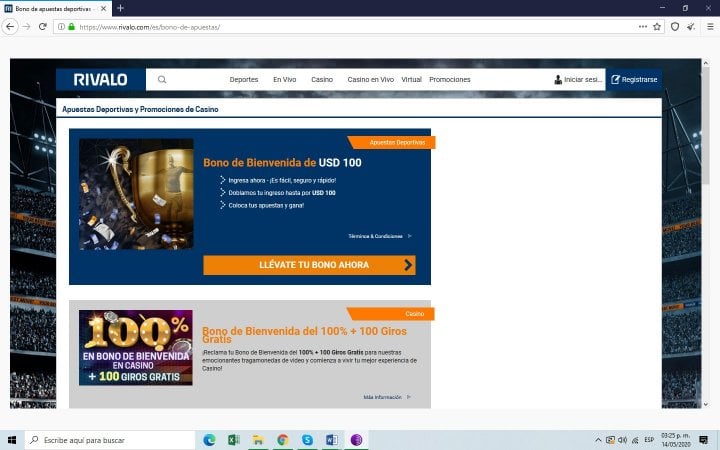Open the site search magnifier icon
Screen dimensions: 720x450
(x=162, y=79)
